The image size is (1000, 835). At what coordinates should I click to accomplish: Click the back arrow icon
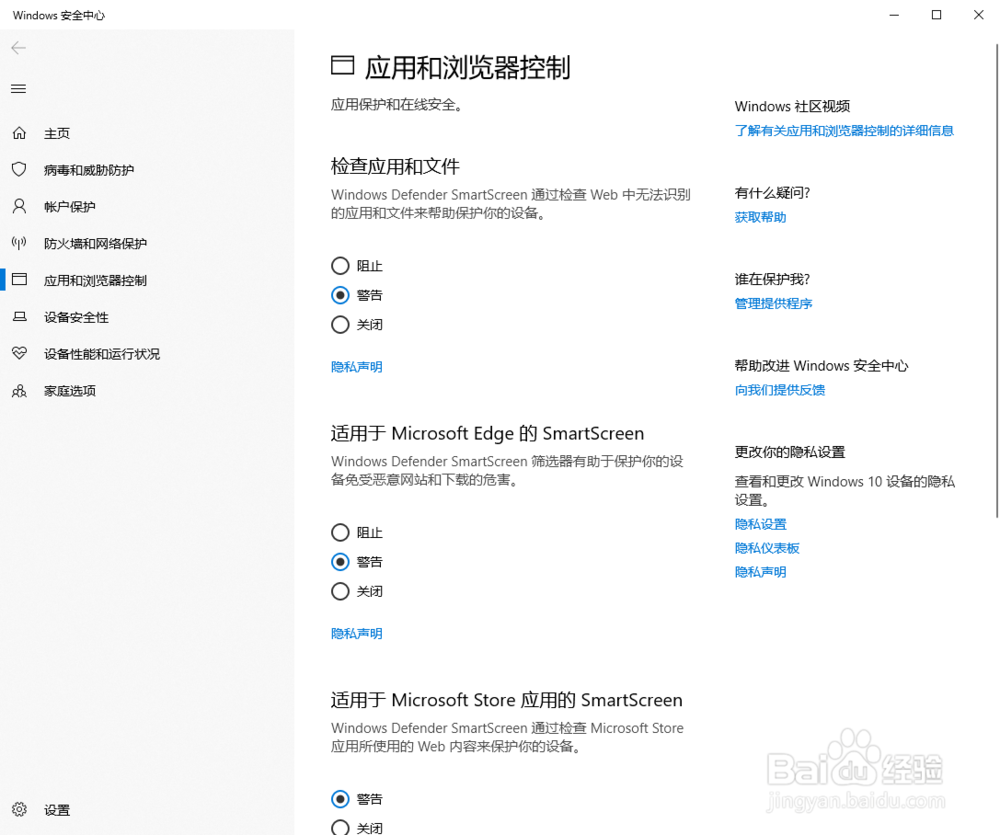(18, 48)
